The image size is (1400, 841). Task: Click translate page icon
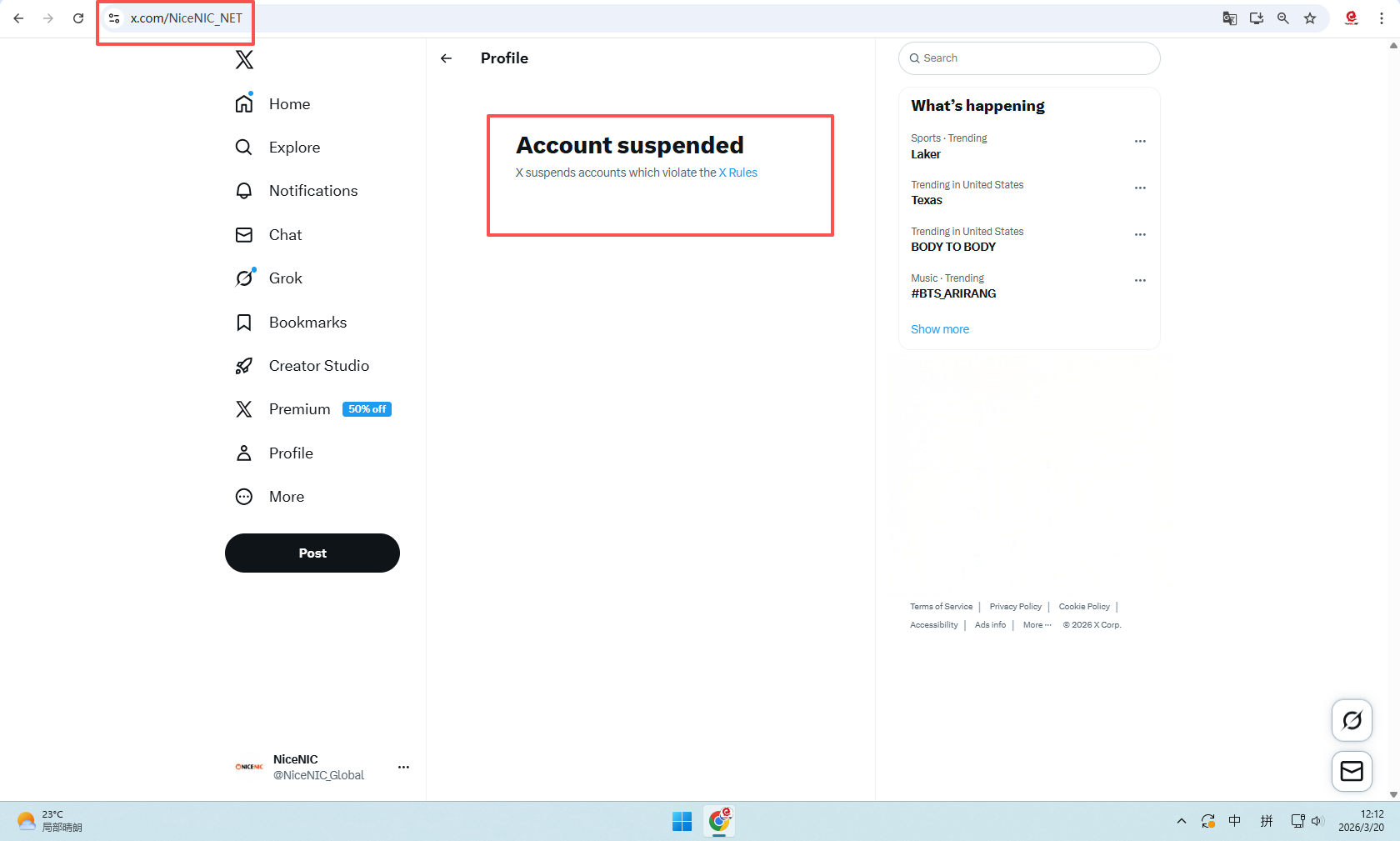(x=1230, y=18)
